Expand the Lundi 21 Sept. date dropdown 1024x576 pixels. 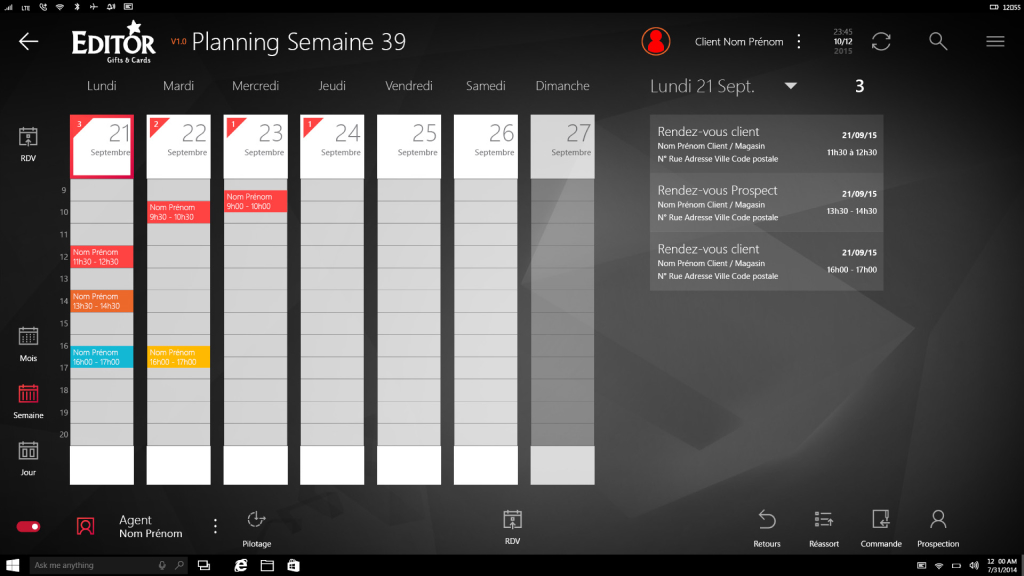pyautogui.click(x=791, y=86)
